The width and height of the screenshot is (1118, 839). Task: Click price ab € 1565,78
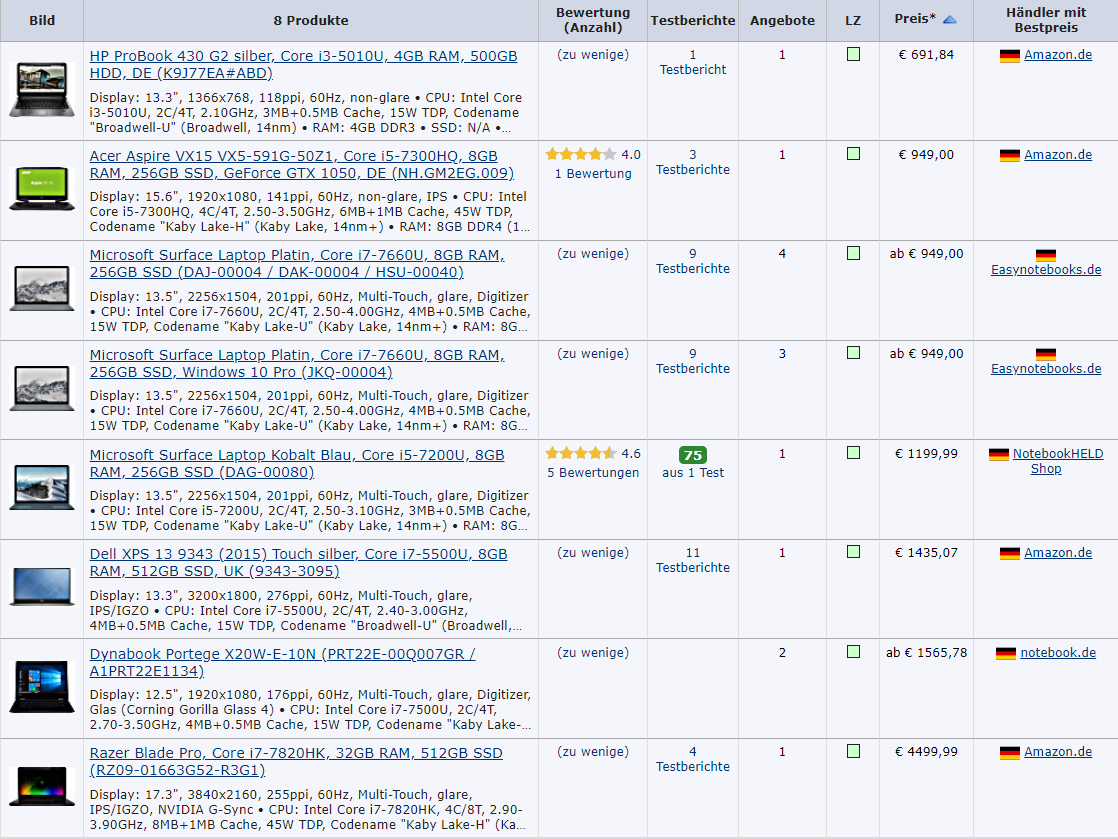click(926, 652)
